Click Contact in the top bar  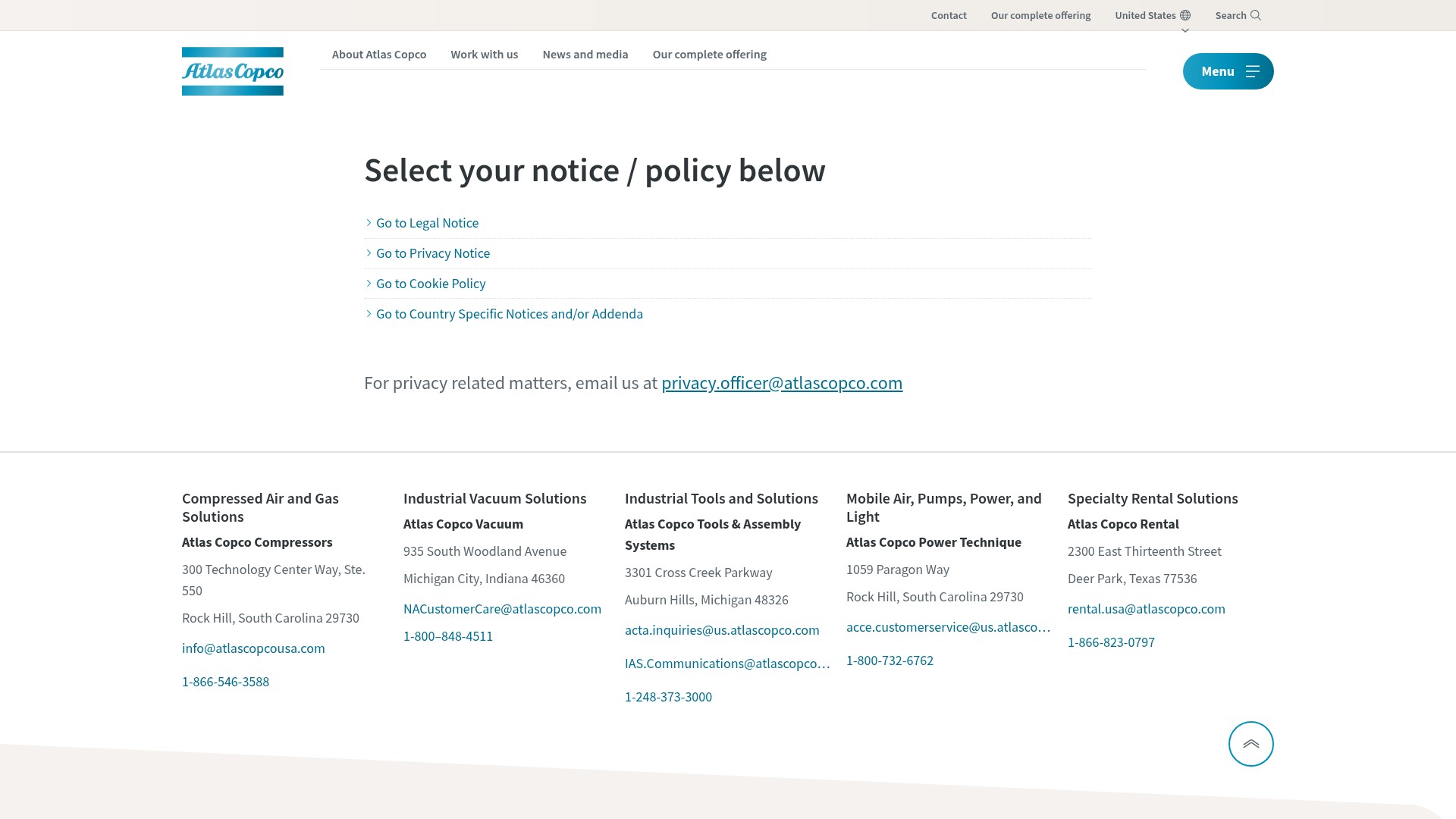[949, 15]
